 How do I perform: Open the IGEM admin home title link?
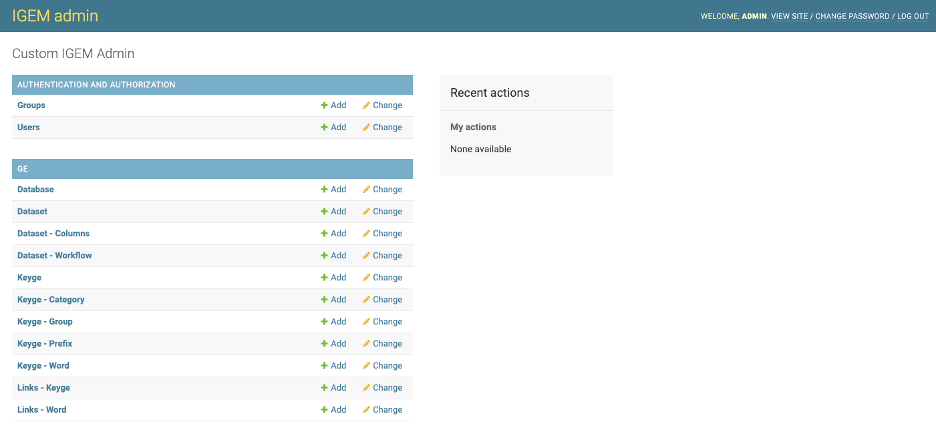point(55,16)
